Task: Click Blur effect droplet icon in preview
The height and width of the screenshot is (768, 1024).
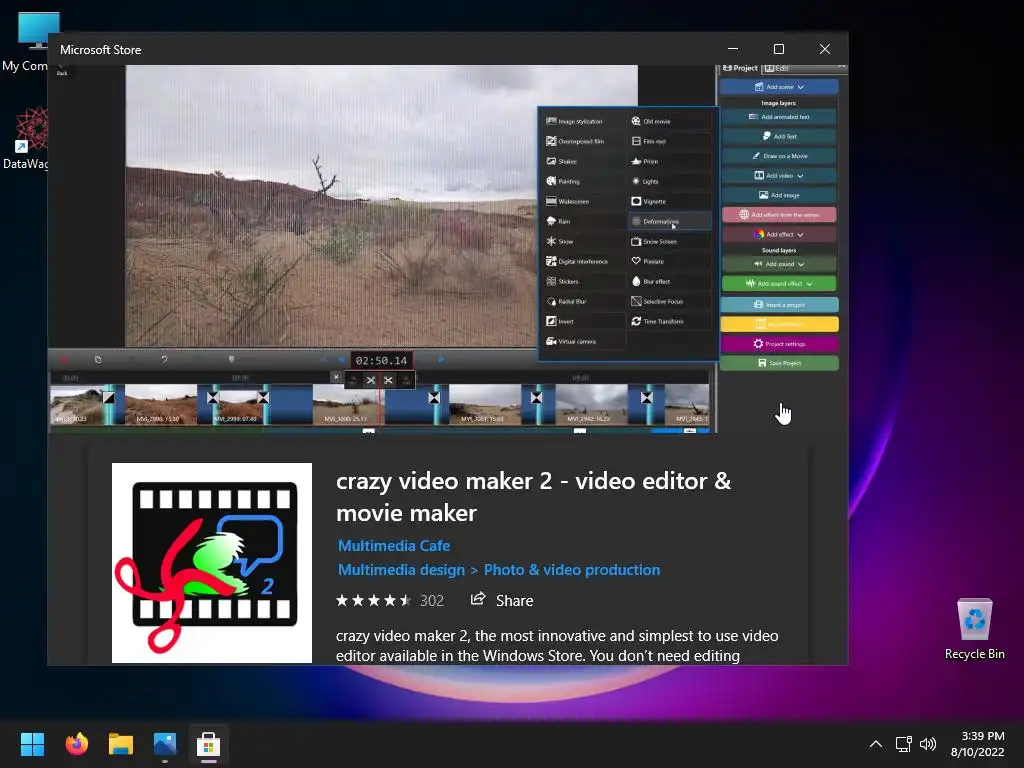Action: coord(636,281)
